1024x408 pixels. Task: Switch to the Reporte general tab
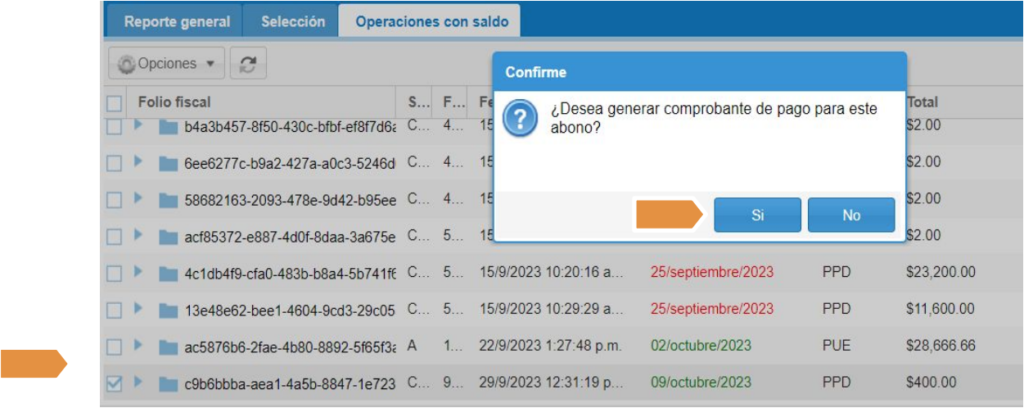point(176,21)
